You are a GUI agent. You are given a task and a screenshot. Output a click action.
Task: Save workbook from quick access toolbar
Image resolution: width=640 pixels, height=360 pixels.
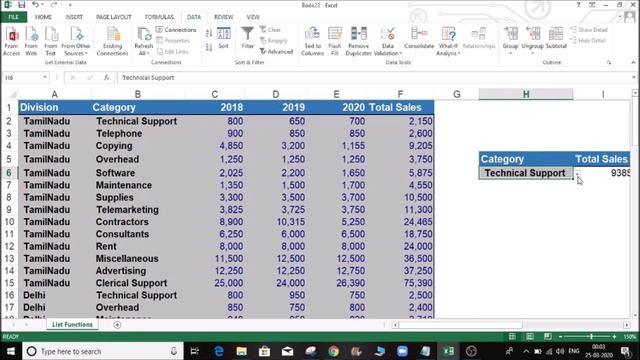(22, 5)
